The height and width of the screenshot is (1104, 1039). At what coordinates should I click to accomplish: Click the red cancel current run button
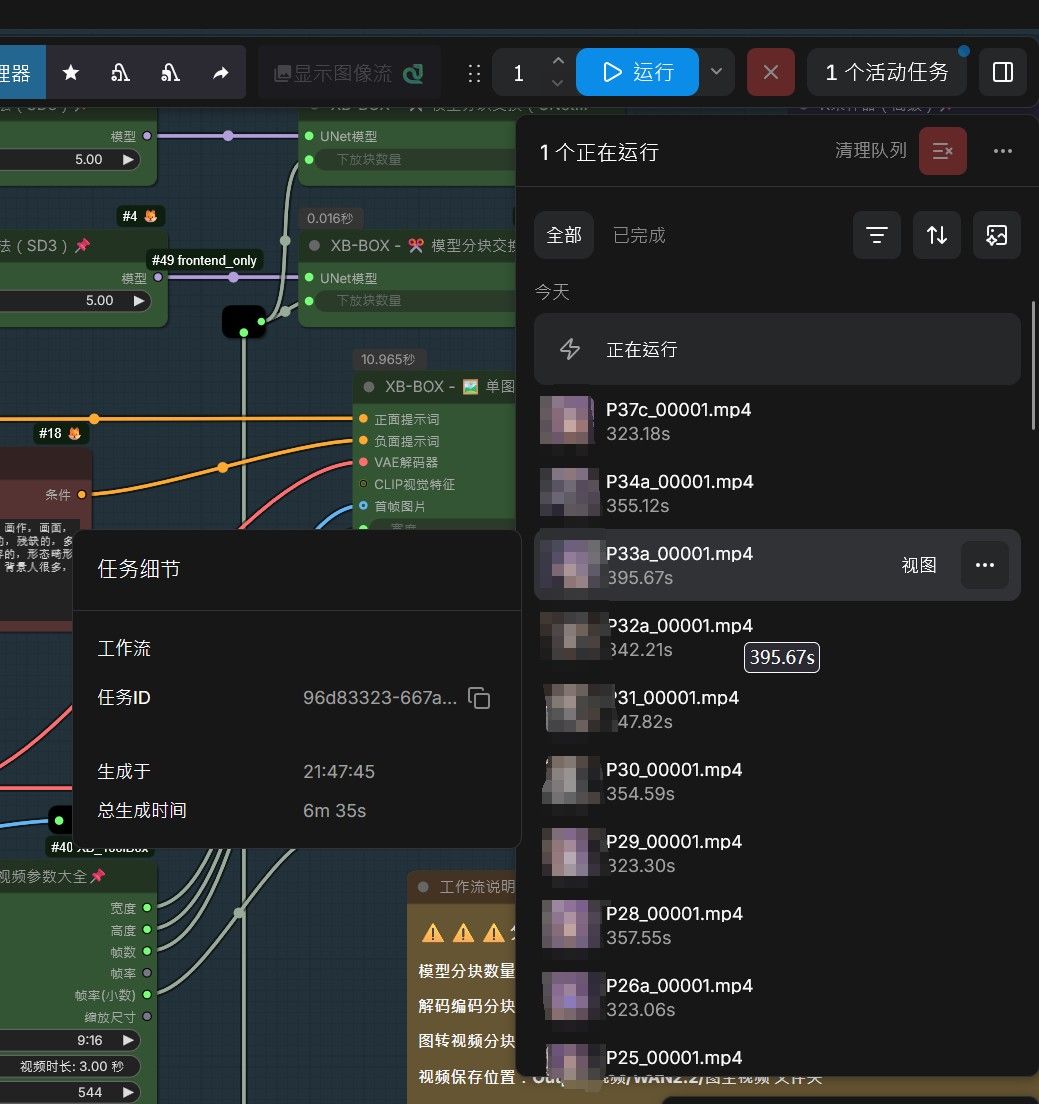[771, 72]
